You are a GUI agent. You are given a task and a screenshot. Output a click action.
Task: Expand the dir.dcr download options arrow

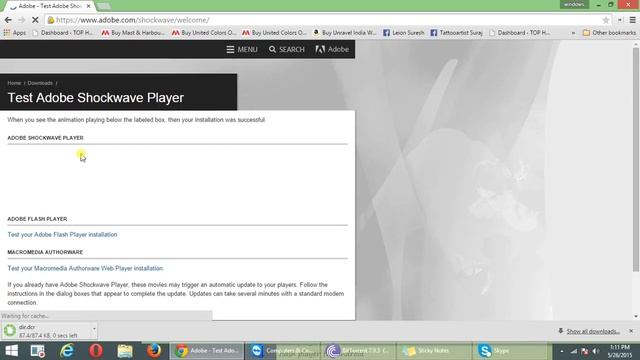pyautogui.click(x=94, y=329)
